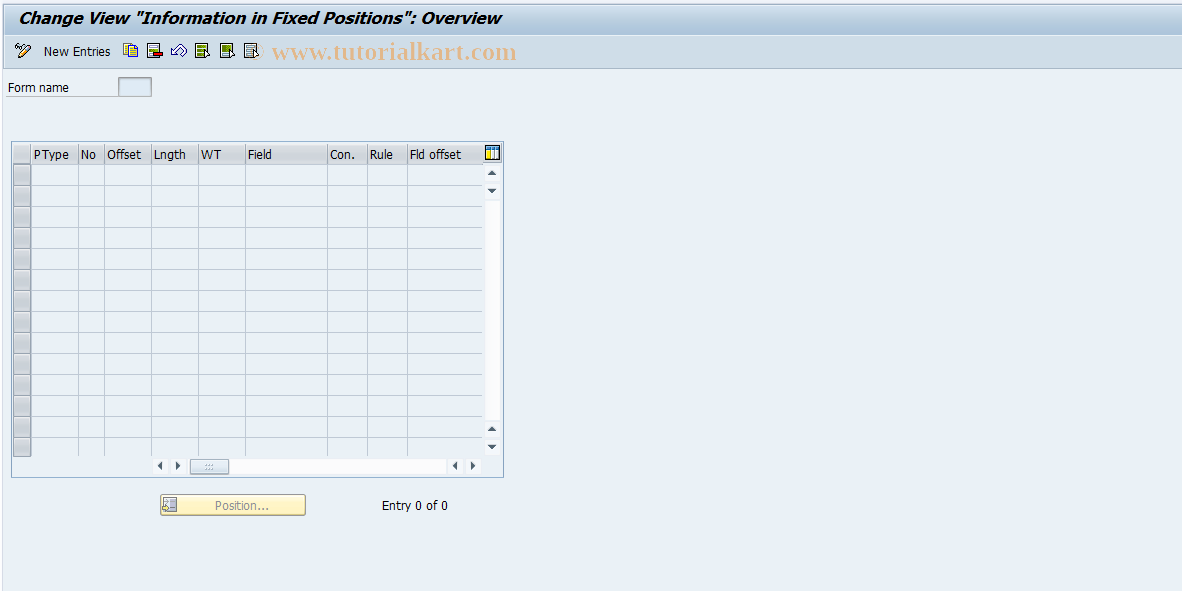Image resolution: width=1182 pixels, height=591 pixels.
Task: Select the Offset column header
Action: [x=127, y=155]
